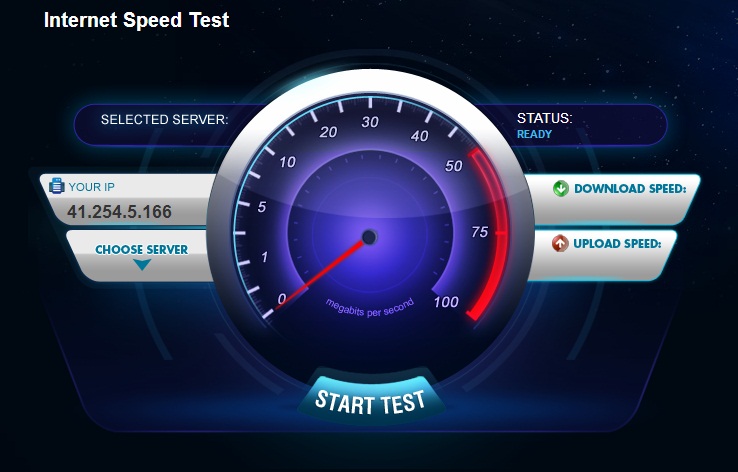Screen dimensions: 738x472
Task: Click the 0 mark on gauge
Action: tap(281, 298)
